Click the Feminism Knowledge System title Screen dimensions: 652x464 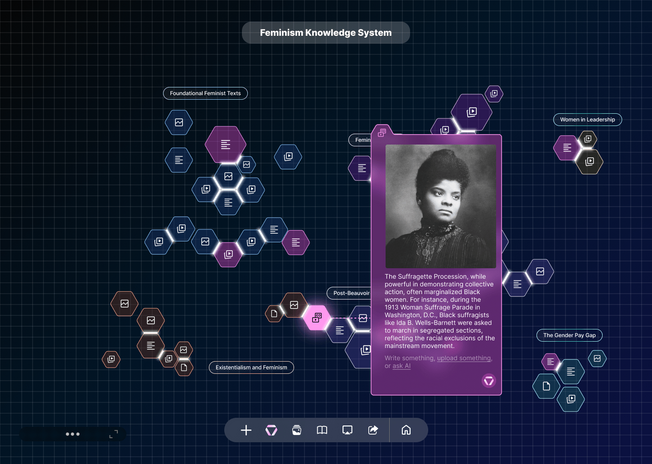pyautogui.click(x=326, y=32)
